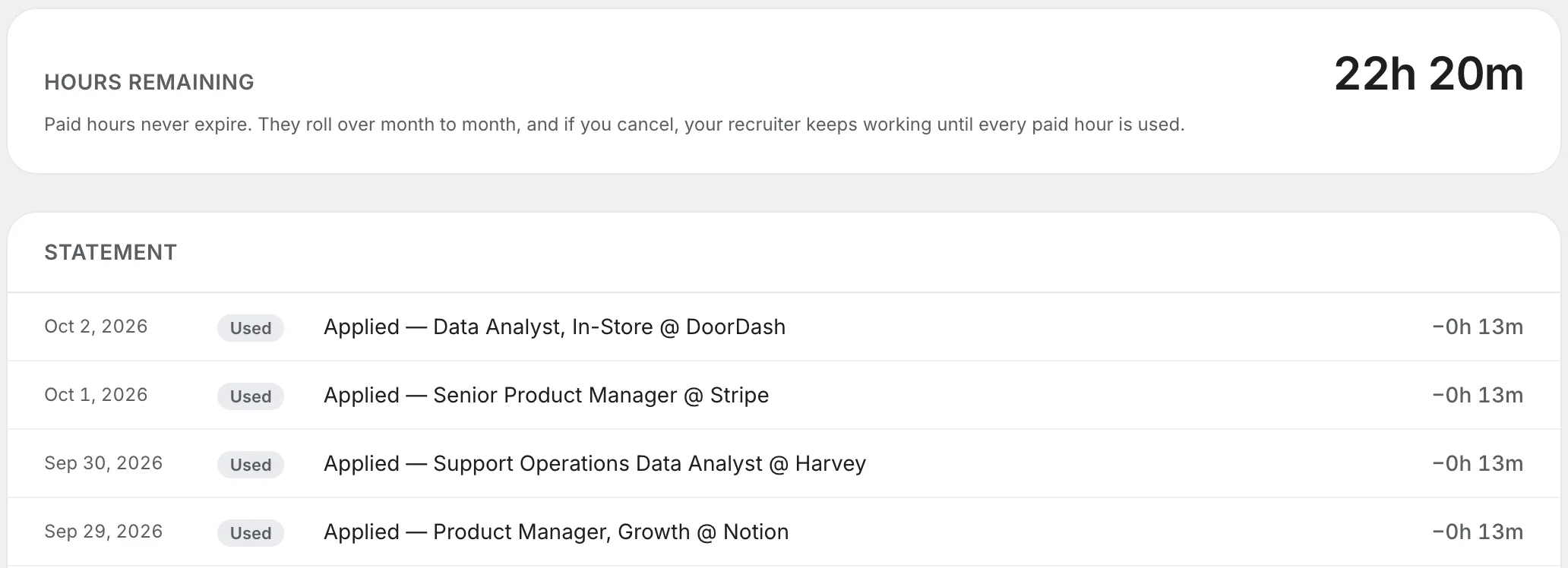Click the Sep 29, 2026 date

103,532
